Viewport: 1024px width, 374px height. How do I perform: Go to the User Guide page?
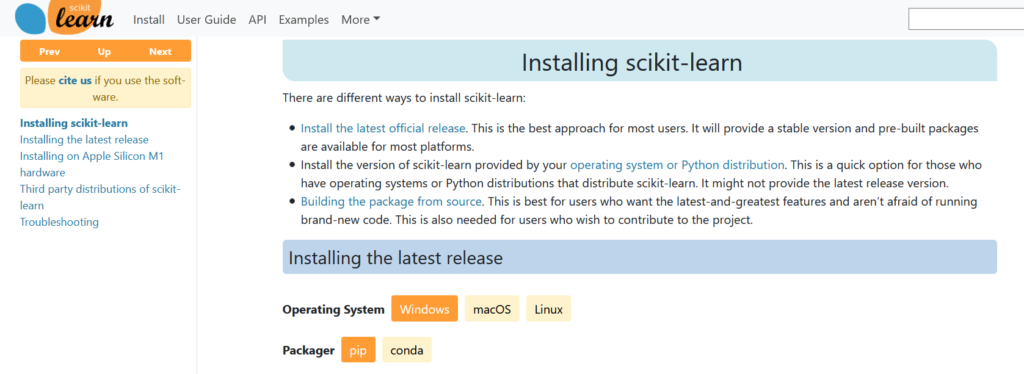(206, 20)
